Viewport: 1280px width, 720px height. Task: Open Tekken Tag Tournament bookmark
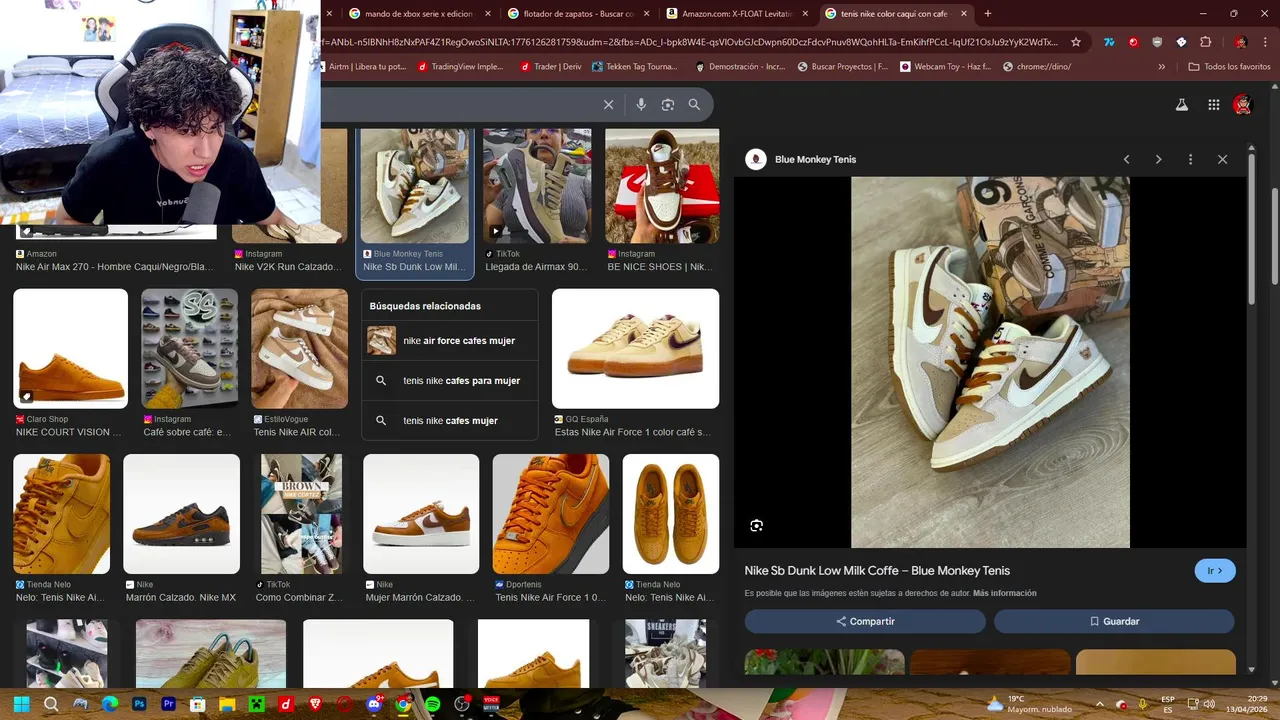click(635, 67)
